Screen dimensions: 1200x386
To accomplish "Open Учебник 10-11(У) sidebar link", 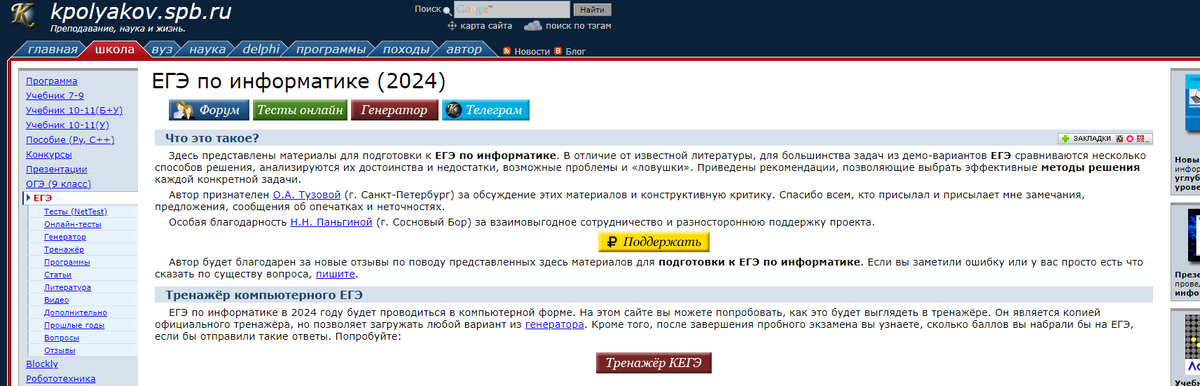I will point(67,125).
